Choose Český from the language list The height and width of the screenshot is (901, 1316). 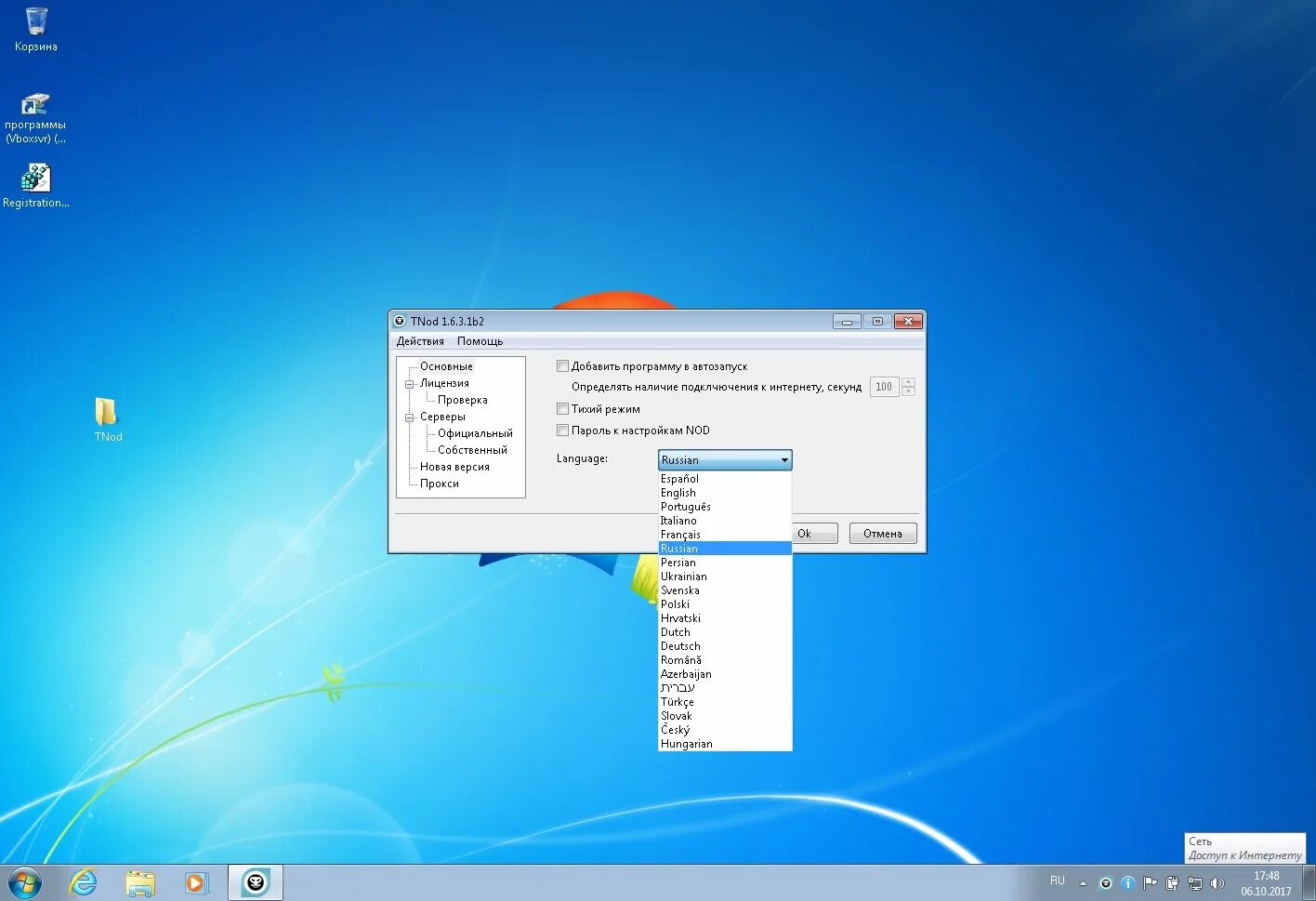pos(725,730)
